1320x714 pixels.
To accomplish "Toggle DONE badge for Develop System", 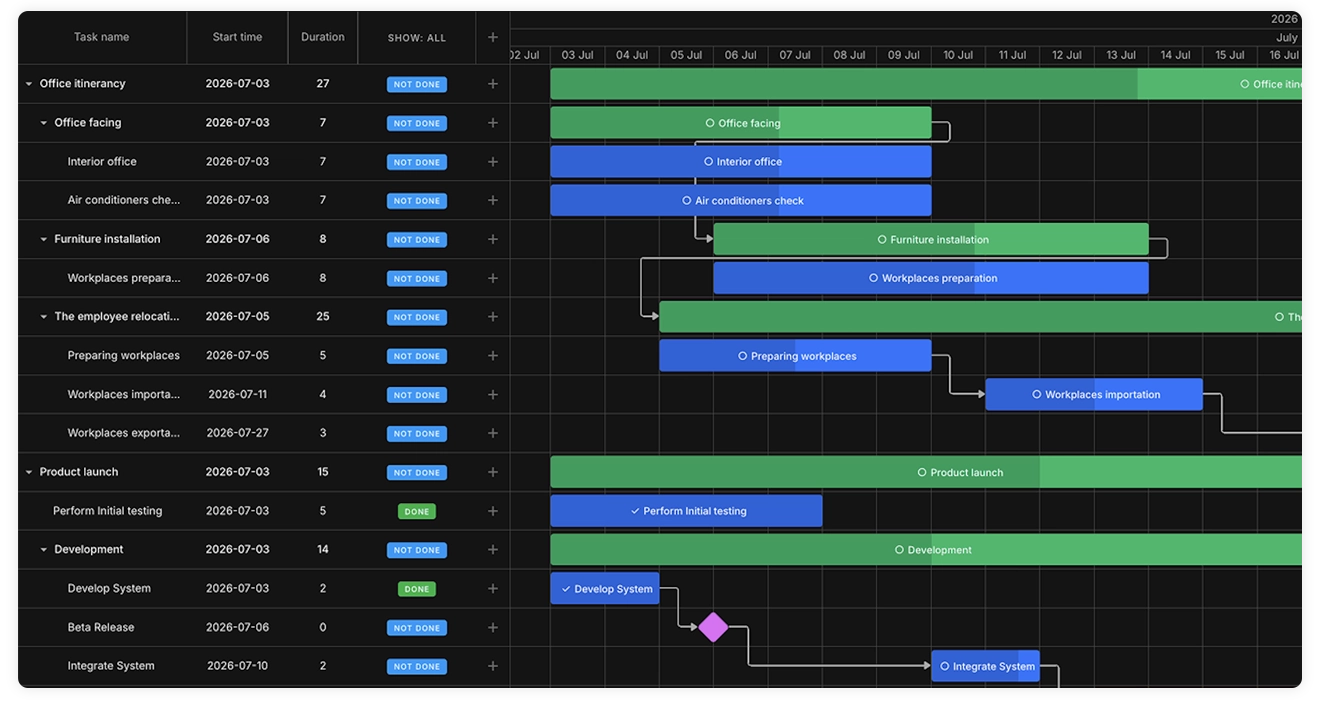I will tap(417, 589).
